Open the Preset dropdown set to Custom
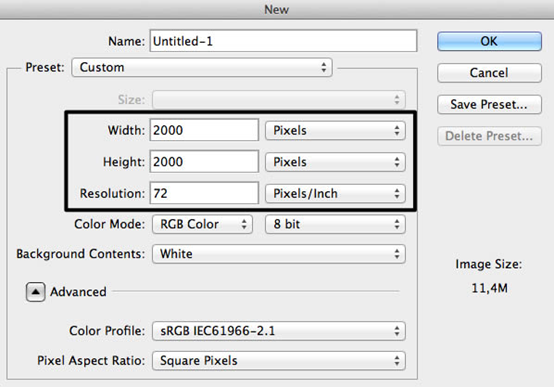This screenshot has width=554, height=387. point(202,67)
